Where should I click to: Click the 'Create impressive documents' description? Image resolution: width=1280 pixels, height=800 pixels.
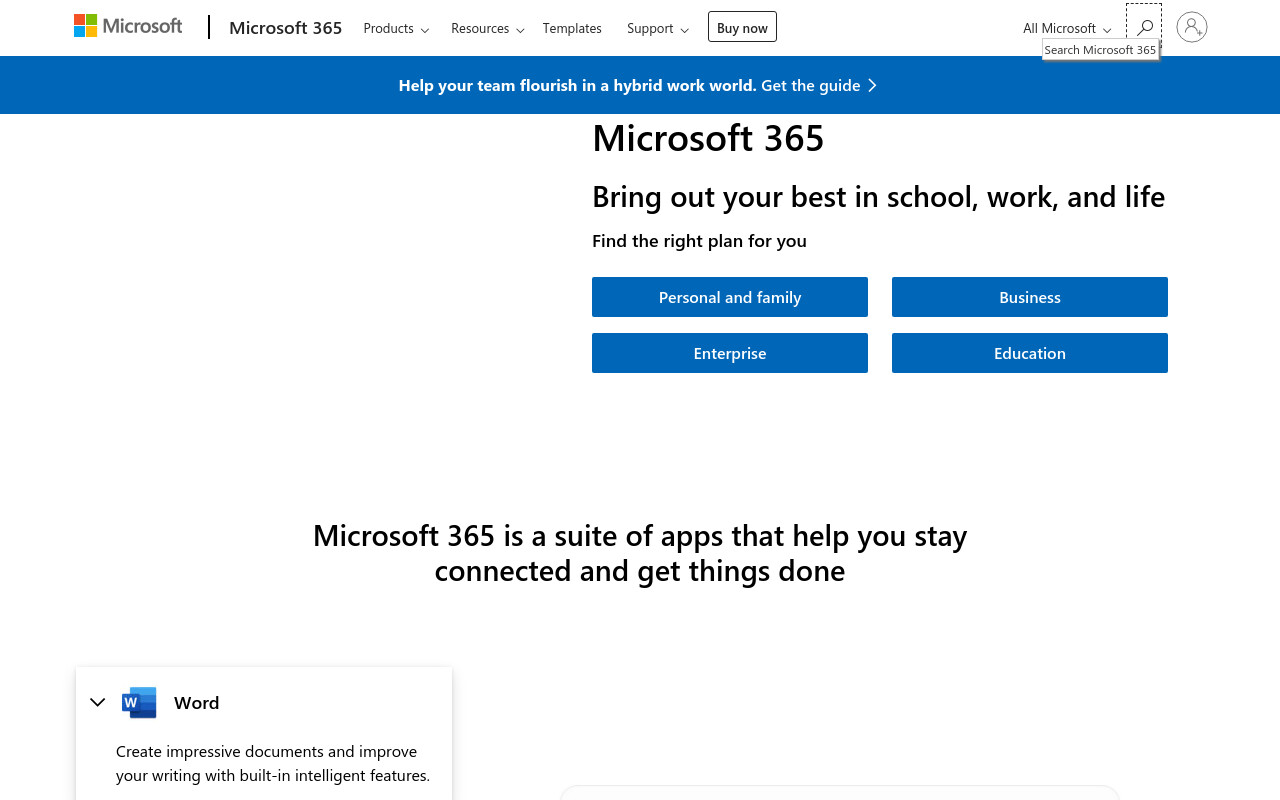273,763
